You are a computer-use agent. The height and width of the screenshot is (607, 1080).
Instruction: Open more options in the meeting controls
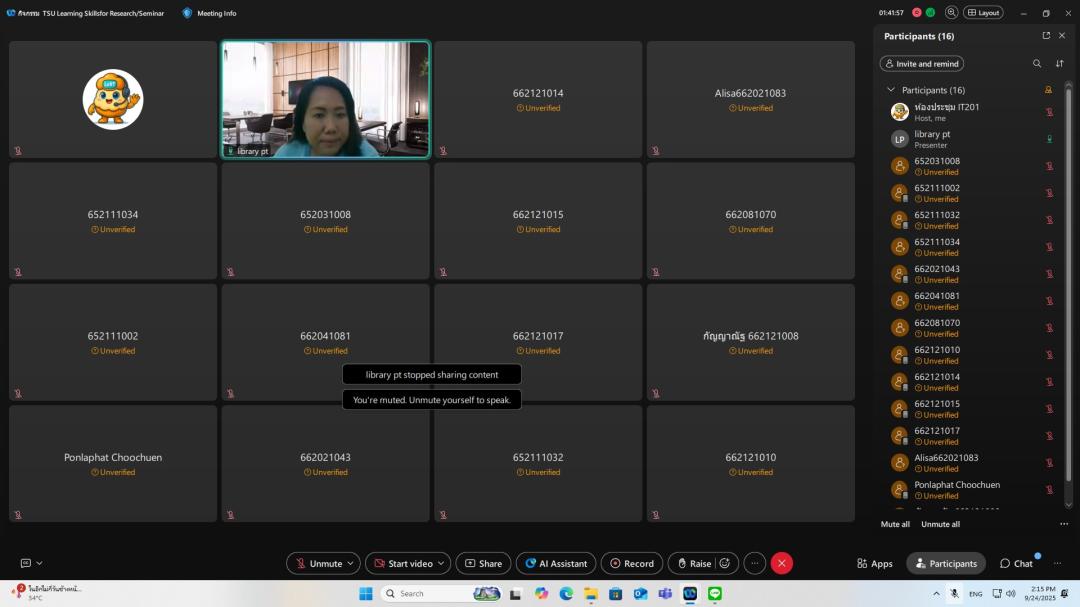click(755, 563)
